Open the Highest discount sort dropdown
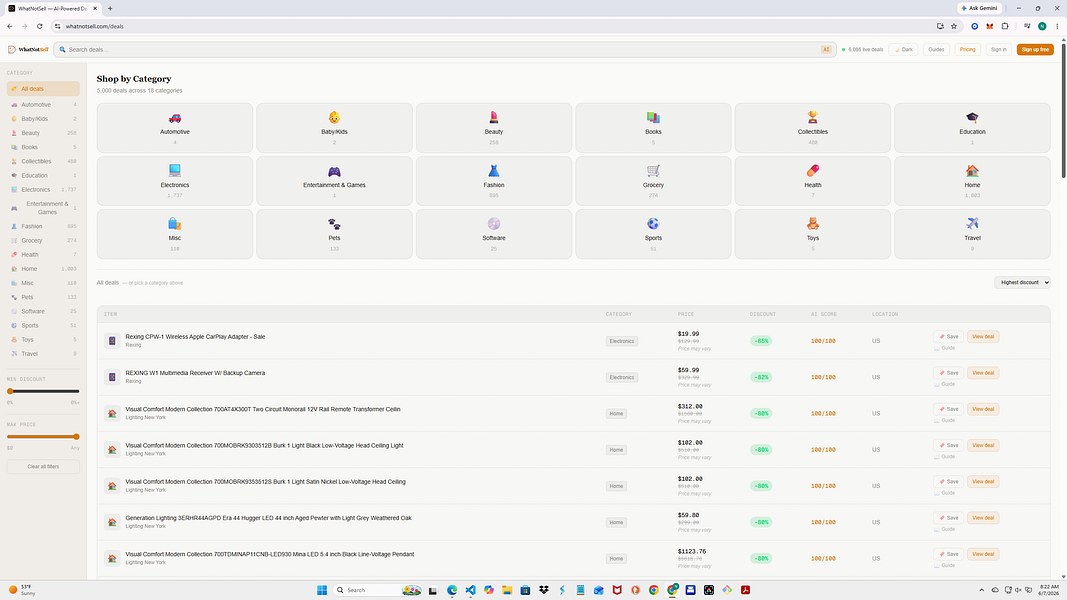Image resolution: width=1067 pixels, height=600 pixels. 1022,282
